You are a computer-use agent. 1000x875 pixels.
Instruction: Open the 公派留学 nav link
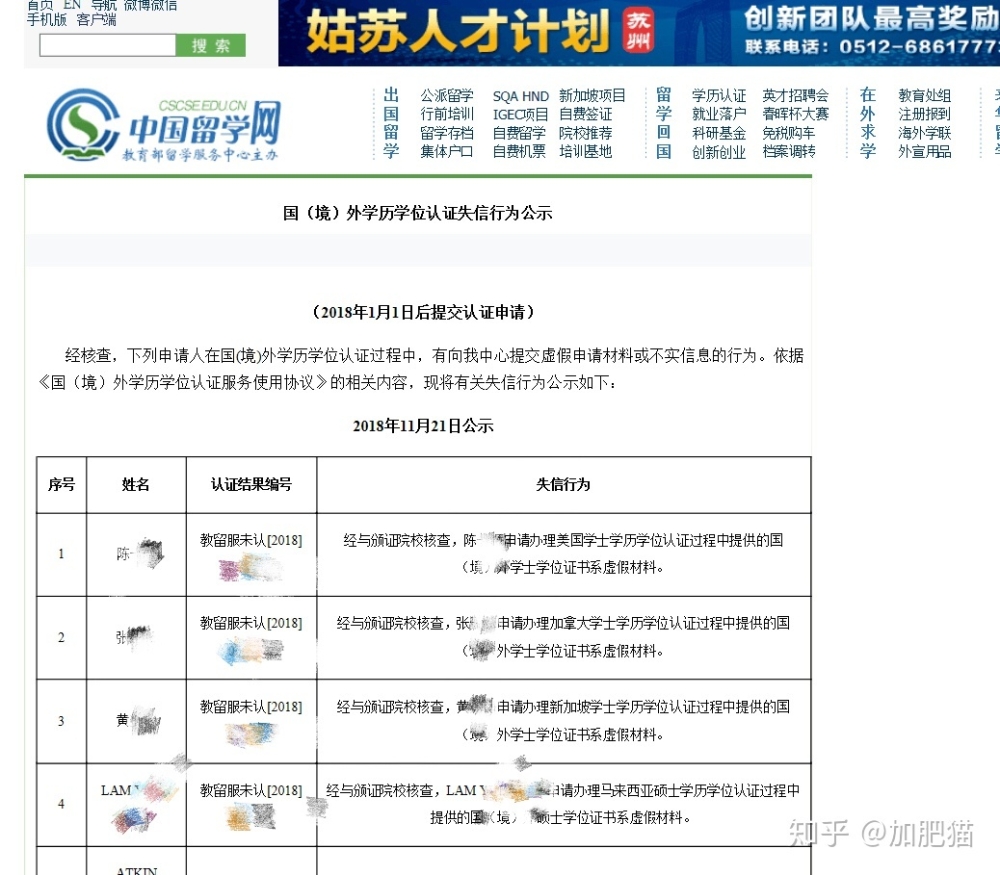[x=446, y=96]
